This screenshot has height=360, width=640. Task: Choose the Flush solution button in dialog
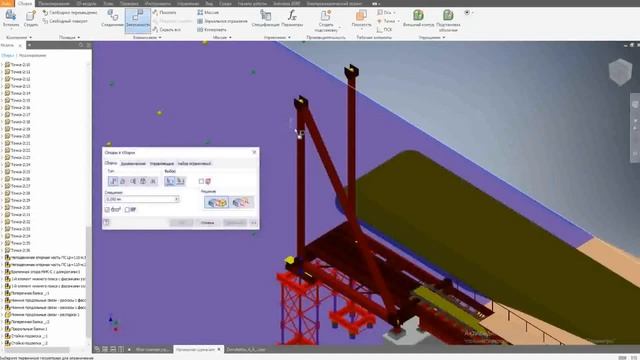click(x=241, y=202)
